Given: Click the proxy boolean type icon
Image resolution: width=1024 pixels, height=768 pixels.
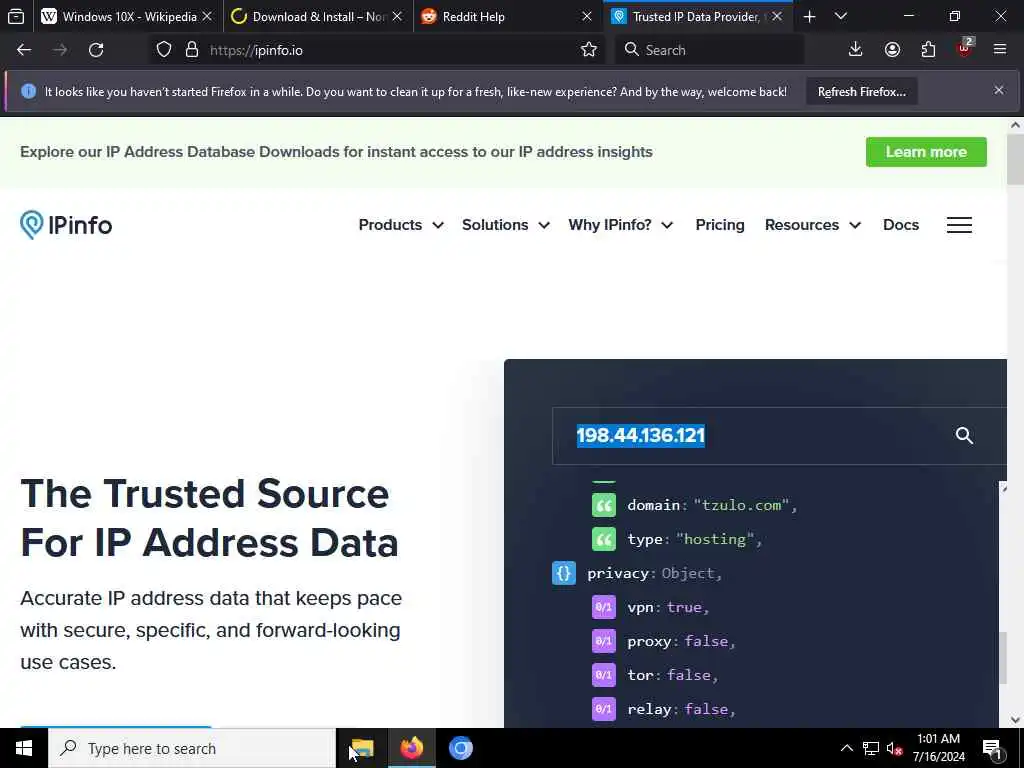Looking at the screenshot, I should pyautogui.click(x=603, y=641).
